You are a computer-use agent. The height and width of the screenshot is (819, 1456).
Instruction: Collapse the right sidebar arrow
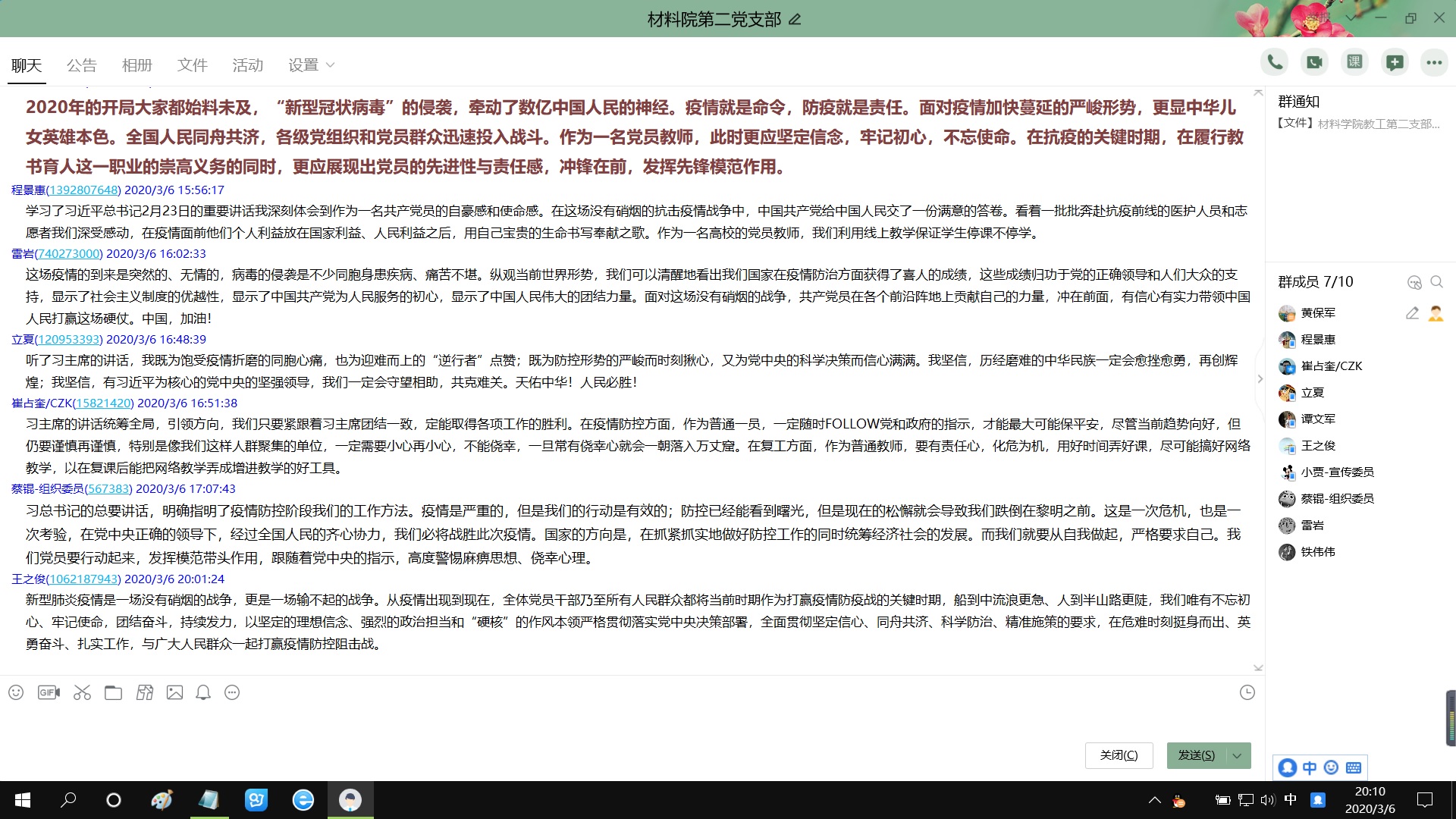pos(1260,378)
